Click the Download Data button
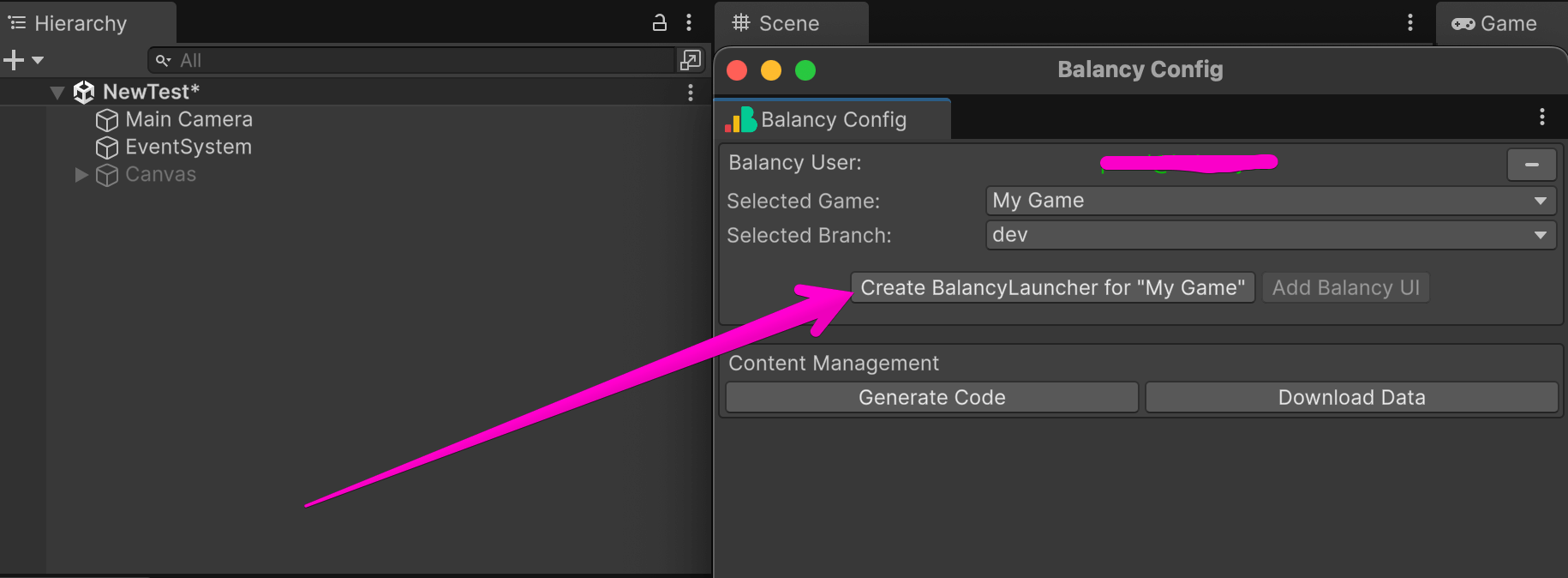 pyautogui.click(x=1352, y=397)
